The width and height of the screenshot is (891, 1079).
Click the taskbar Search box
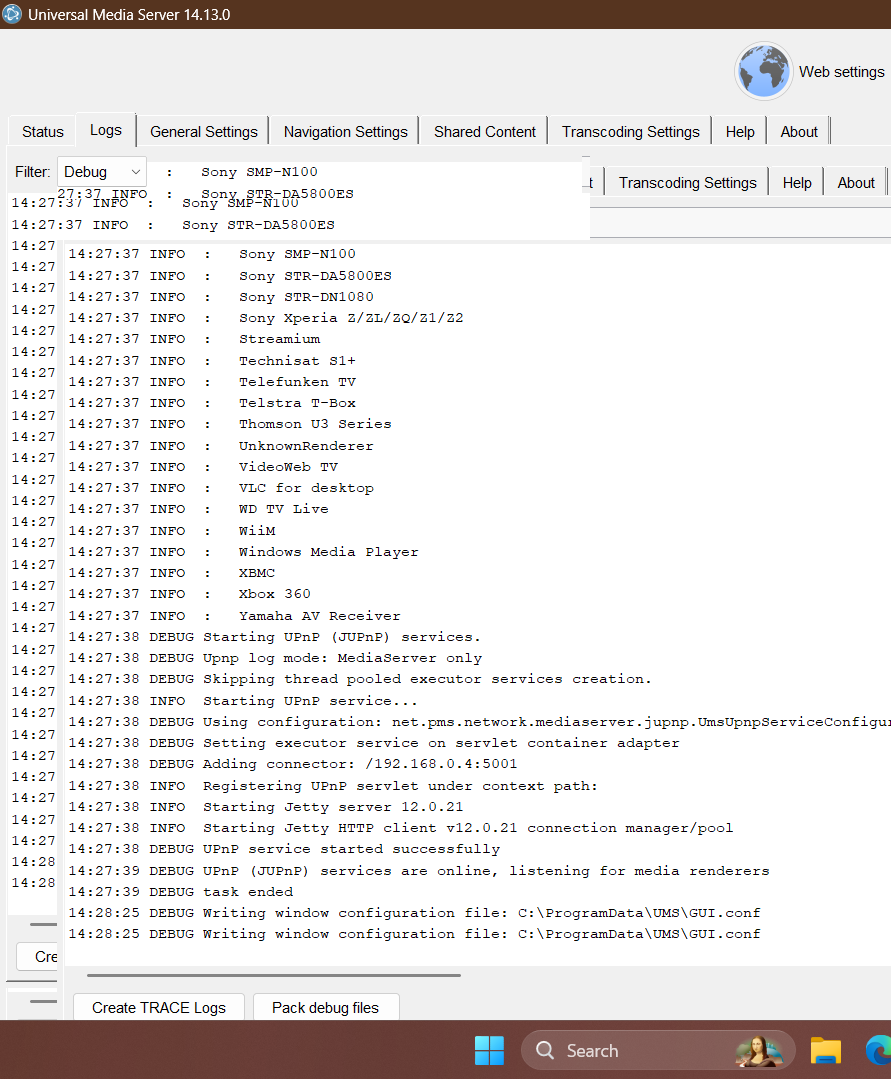658,1051
